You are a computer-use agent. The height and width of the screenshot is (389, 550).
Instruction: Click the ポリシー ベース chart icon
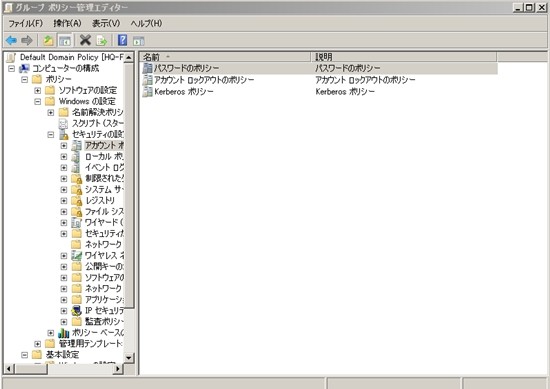pyautogui.click(x=63, y=333)
